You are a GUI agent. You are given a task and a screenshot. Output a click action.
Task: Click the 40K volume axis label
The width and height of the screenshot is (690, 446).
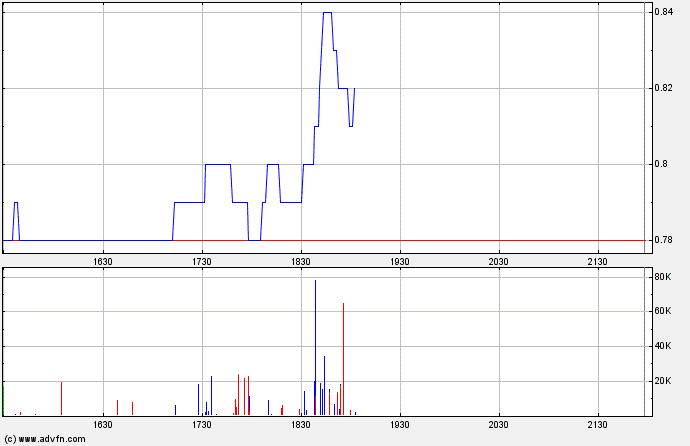(x=662, y=346)
